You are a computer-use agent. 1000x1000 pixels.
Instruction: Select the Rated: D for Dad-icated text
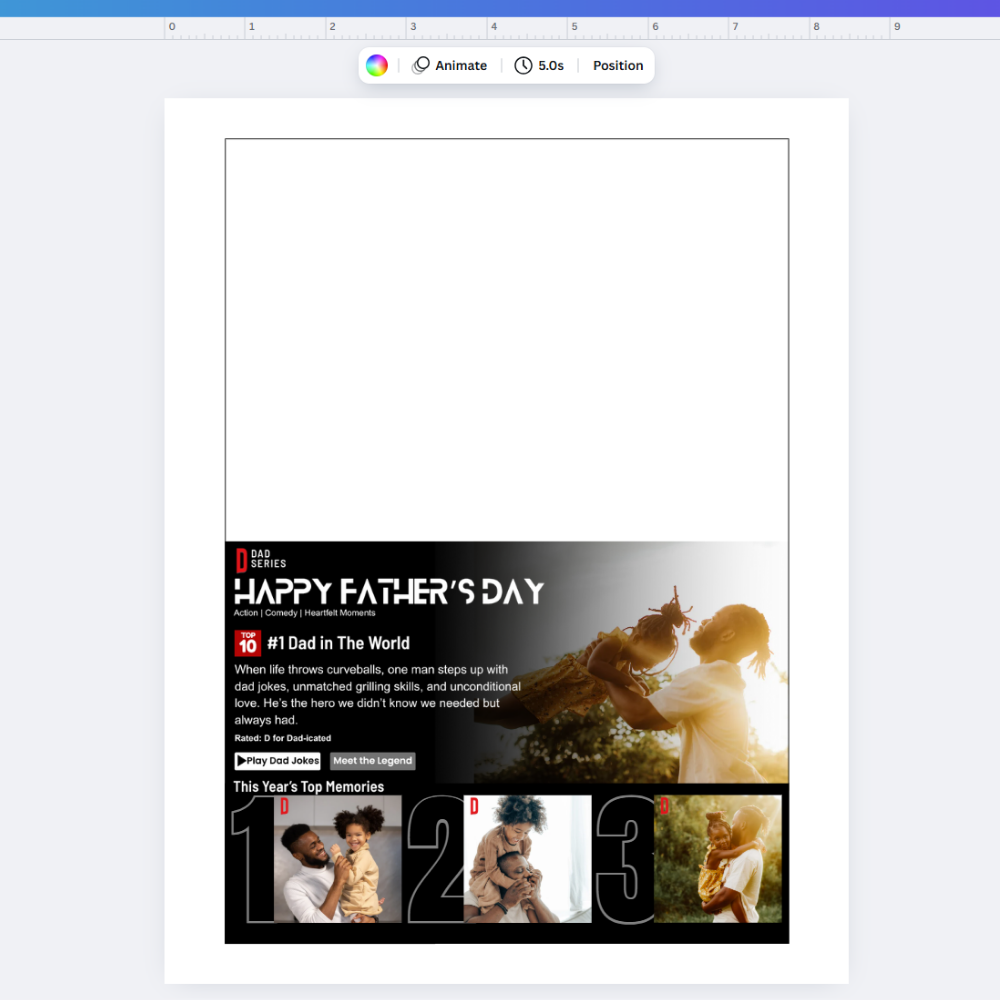coord(283,738)
